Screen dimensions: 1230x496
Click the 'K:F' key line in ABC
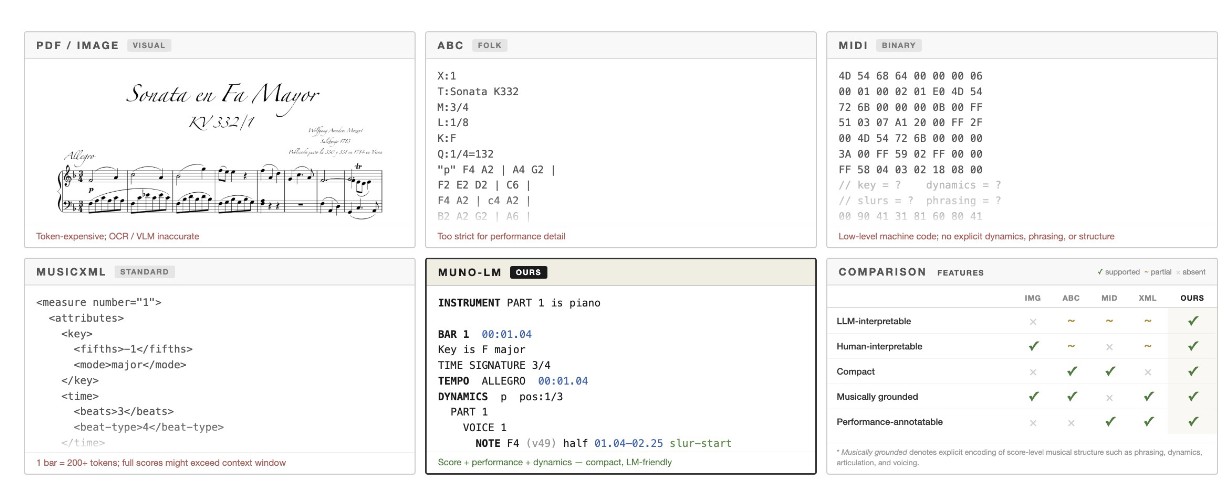point(447,138)
